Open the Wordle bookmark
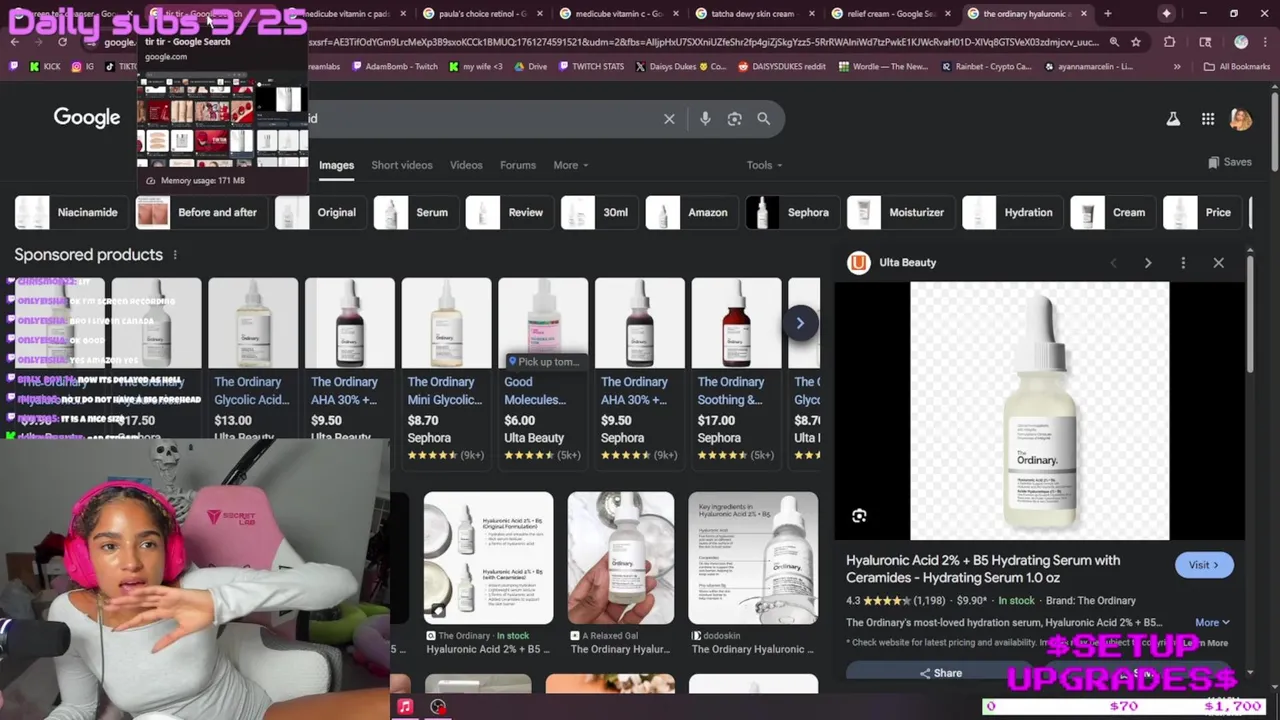This screenshot has width=1280, height=720. [x=883, y=67]
